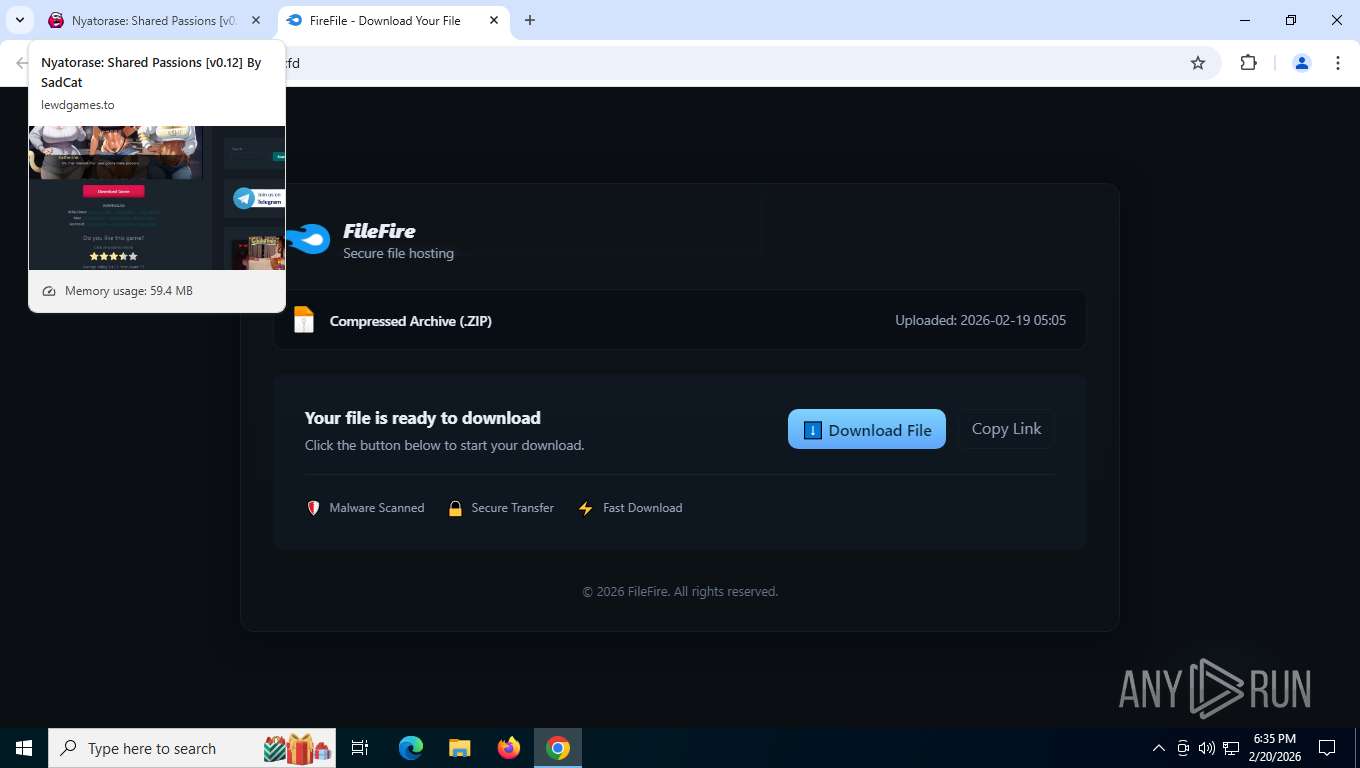Click the Secure file hosting subtitle
This screenshot has width=1360, height=768.
(398, 253)
